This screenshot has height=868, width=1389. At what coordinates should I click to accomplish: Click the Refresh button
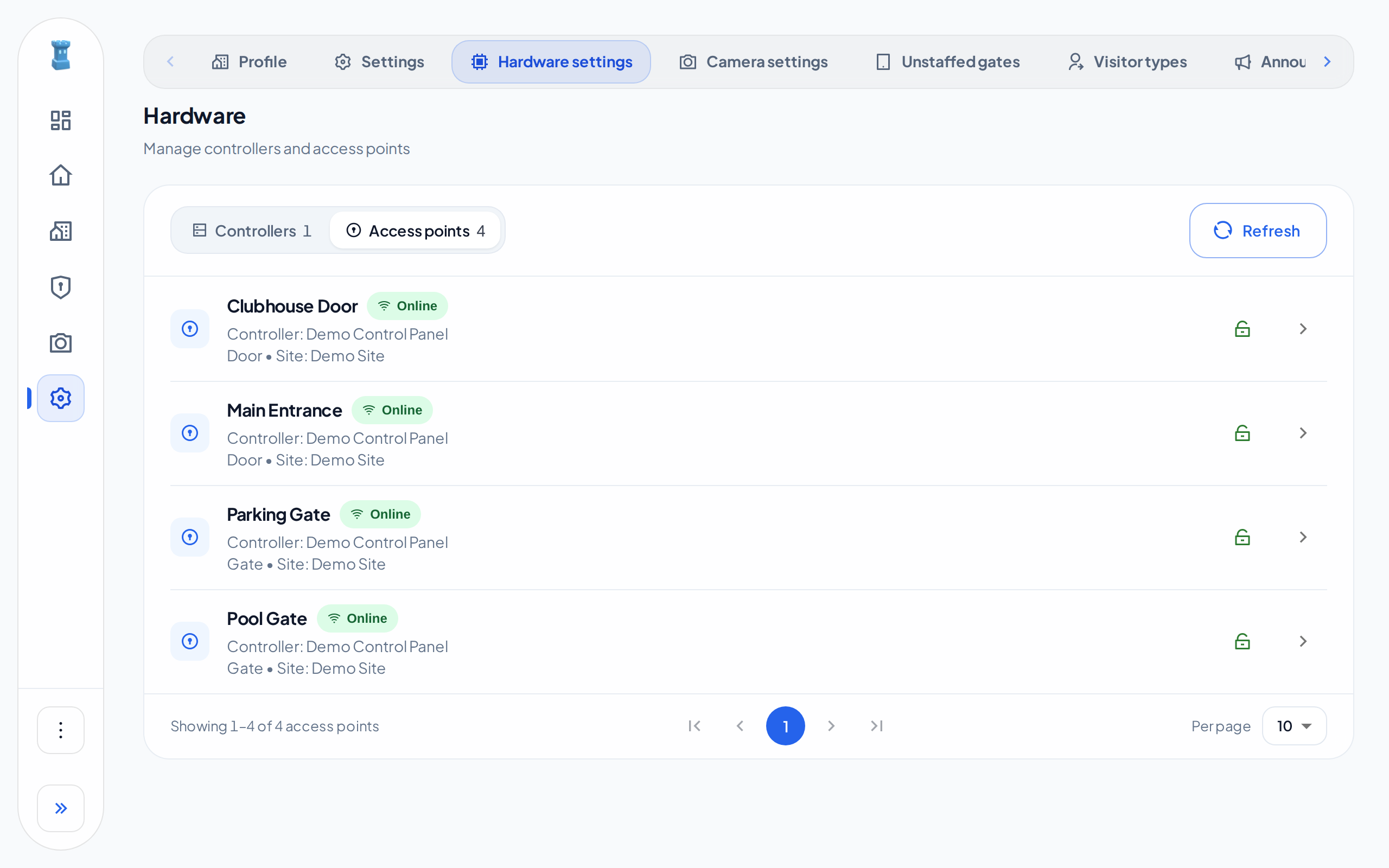click(1258, 231)
